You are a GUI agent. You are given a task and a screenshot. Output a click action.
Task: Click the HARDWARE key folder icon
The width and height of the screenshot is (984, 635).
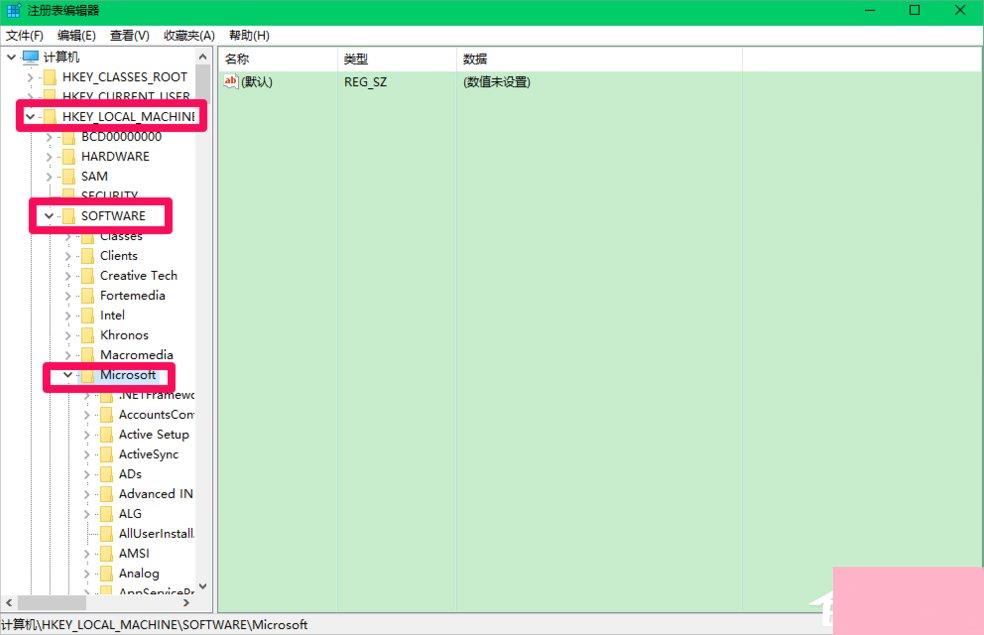(69, 156)
